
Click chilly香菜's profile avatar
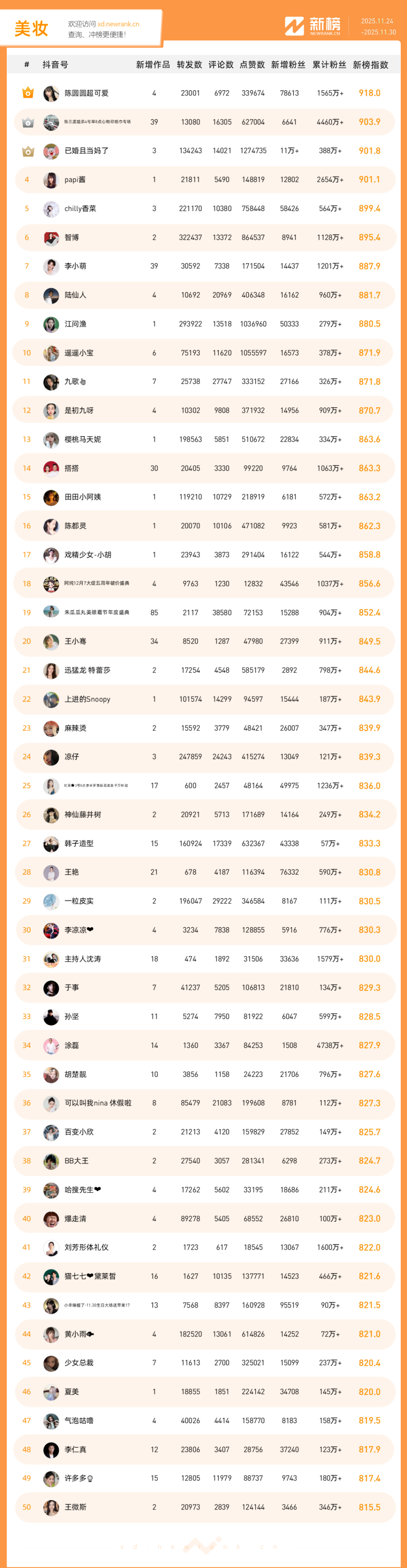[x=51, y=209]
